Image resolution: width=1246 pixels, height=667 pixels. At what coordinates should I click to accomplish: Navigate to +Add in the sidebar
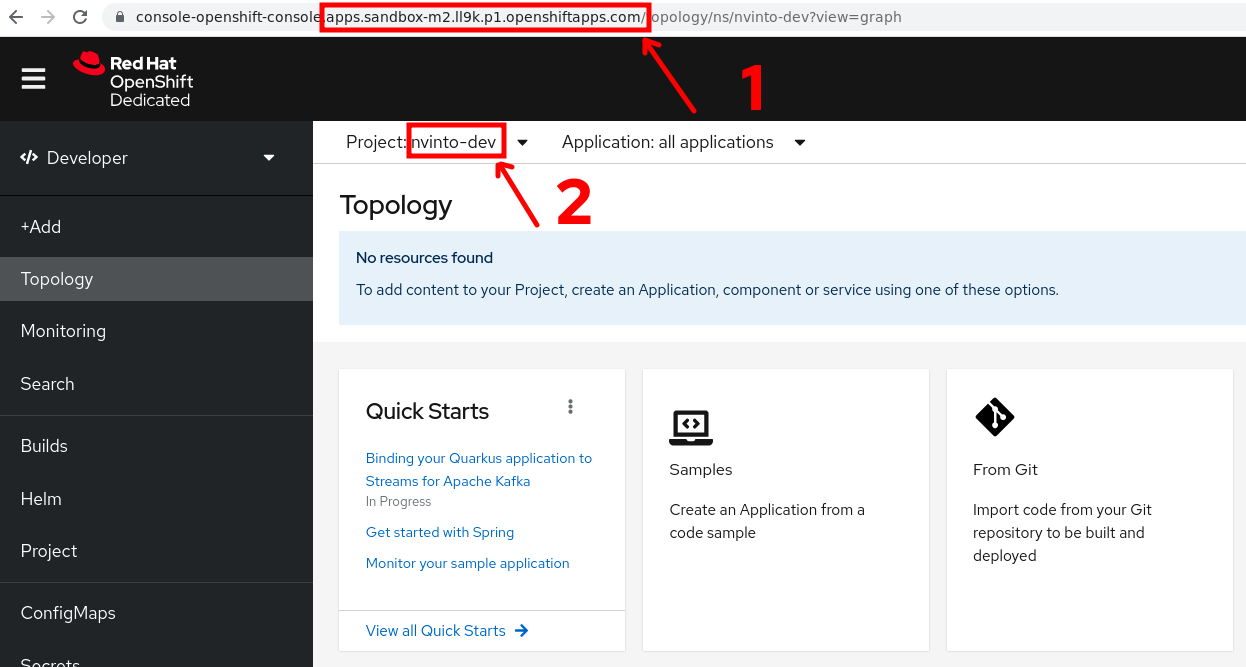click(x=41, y=226)
